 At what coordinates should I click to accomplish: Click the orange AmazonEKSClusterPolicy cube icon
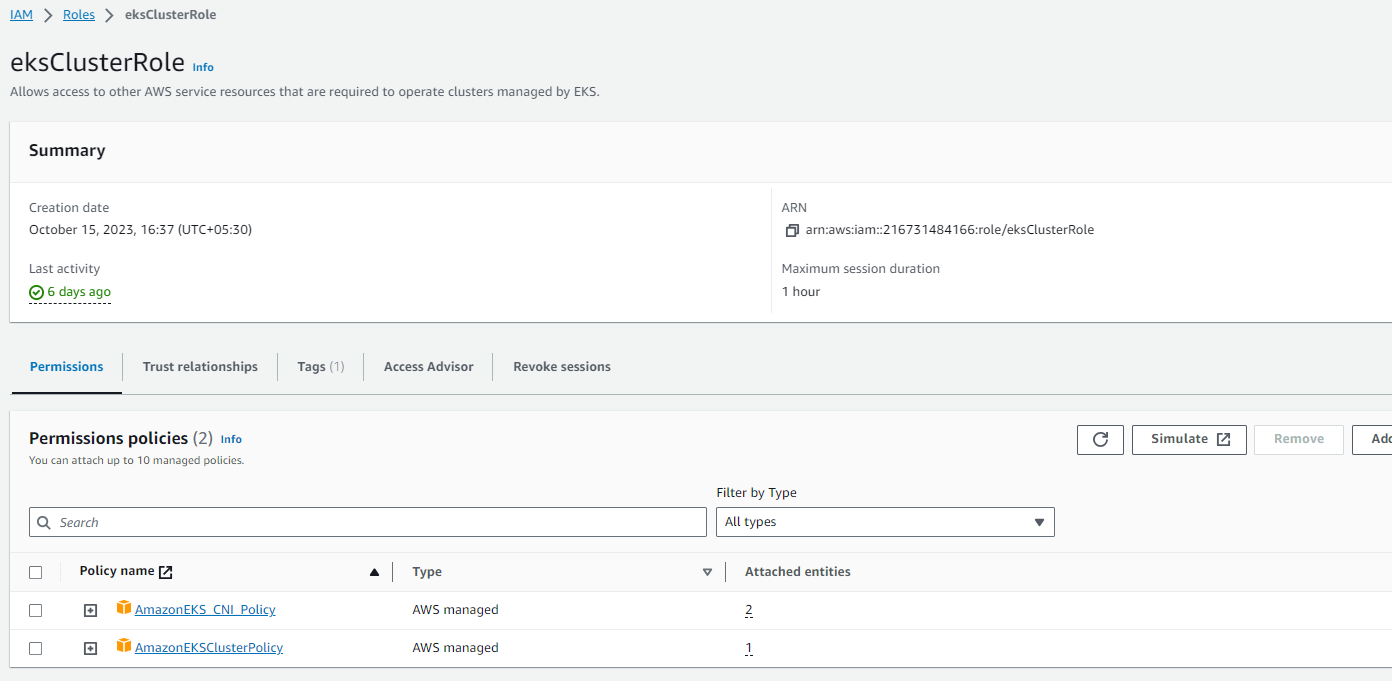coord(124,646)
